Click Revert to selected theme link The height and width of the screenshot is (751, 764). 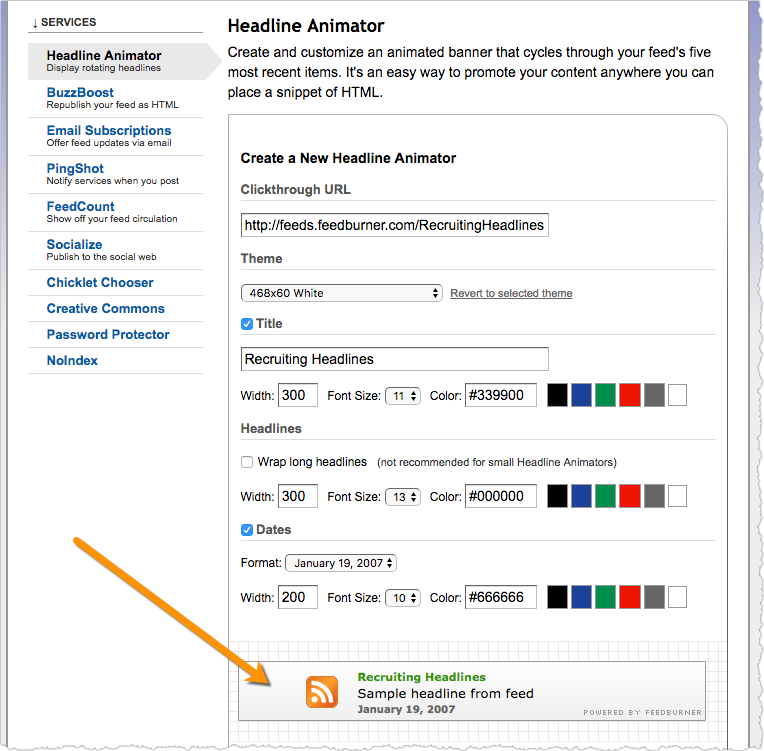pos(511,293)
